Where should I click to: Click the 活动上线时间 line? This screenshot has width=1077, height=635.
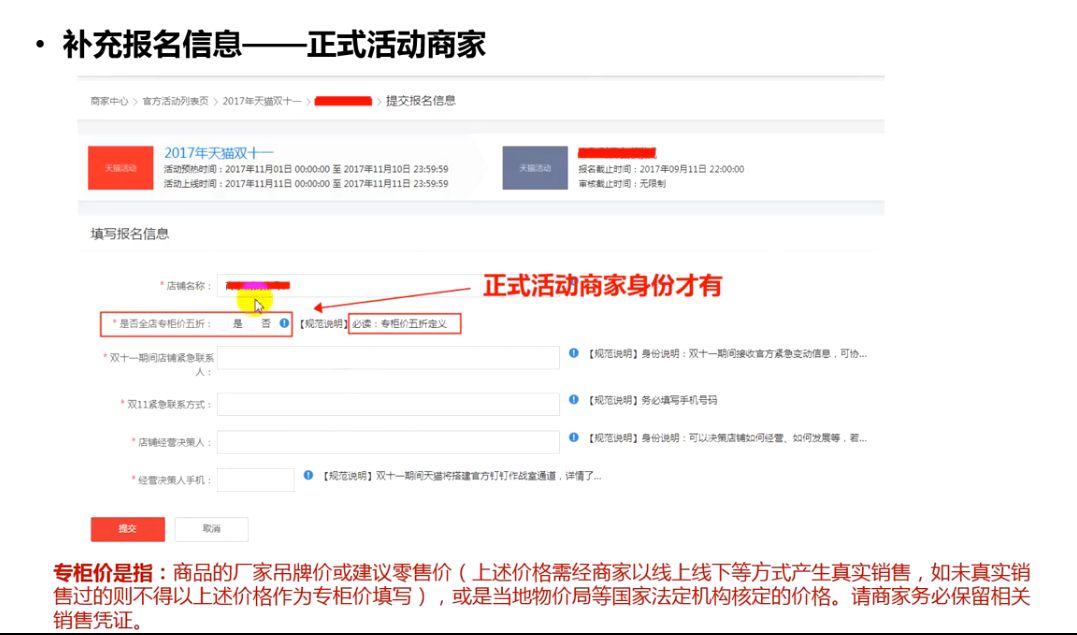pos(306,183)
